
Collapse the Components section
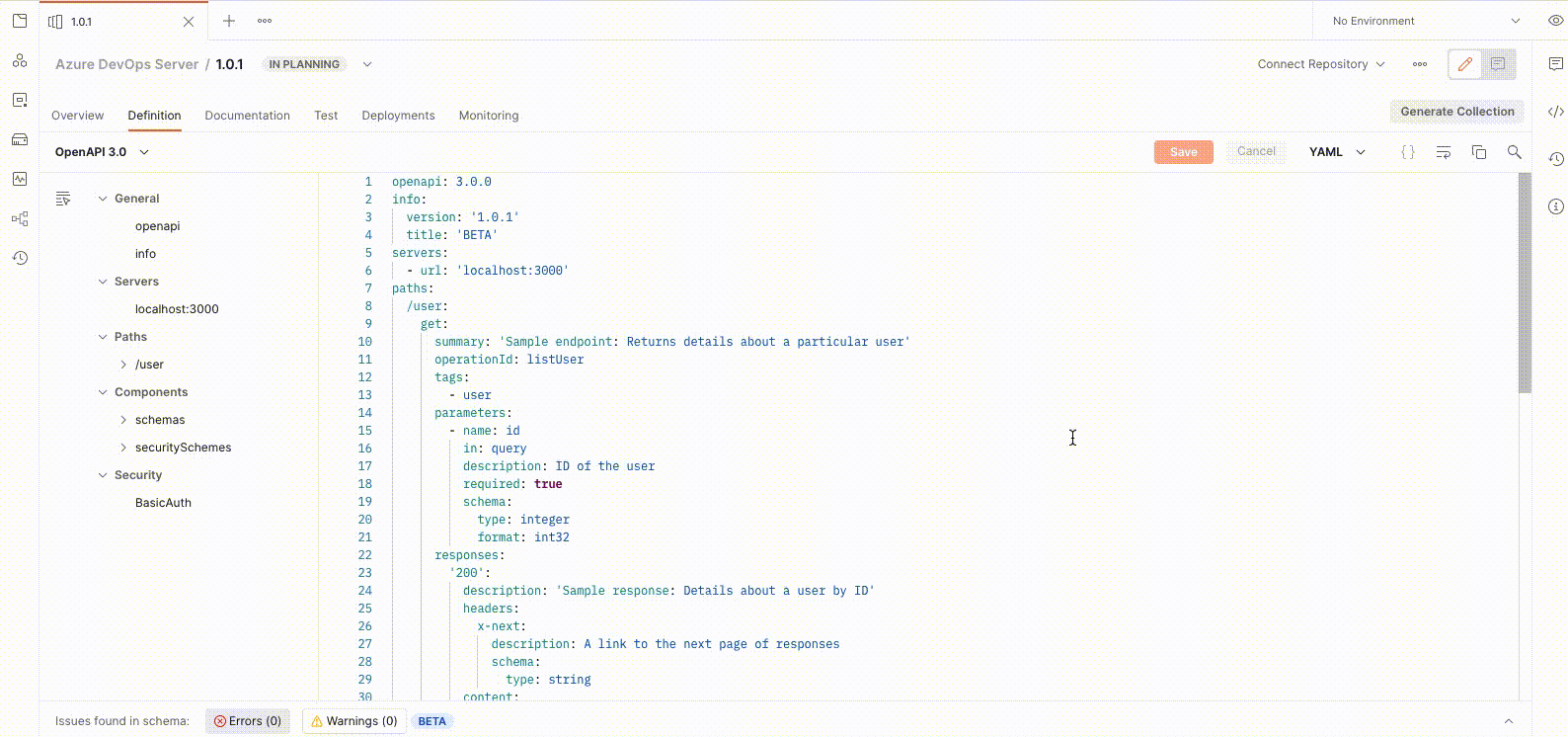click(103, 392)
